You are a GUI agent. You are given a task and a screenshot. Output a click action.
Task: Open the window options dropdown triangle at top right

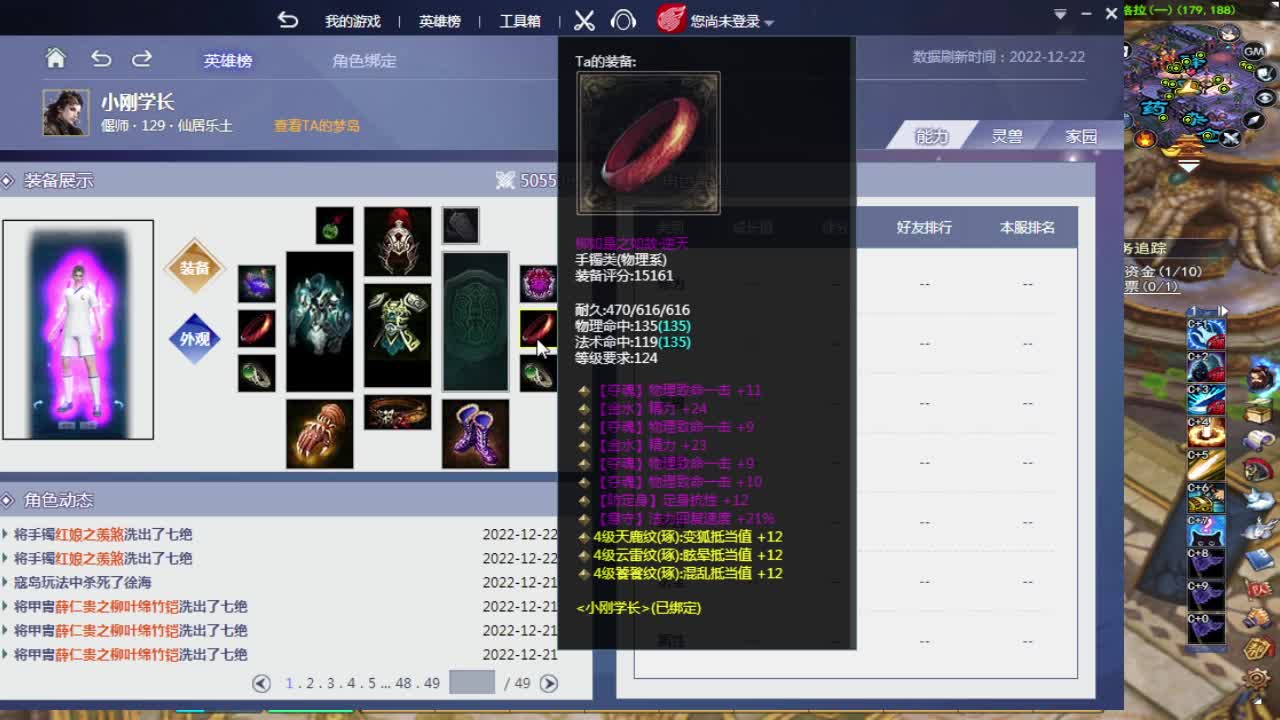(x=1060, y=14)
